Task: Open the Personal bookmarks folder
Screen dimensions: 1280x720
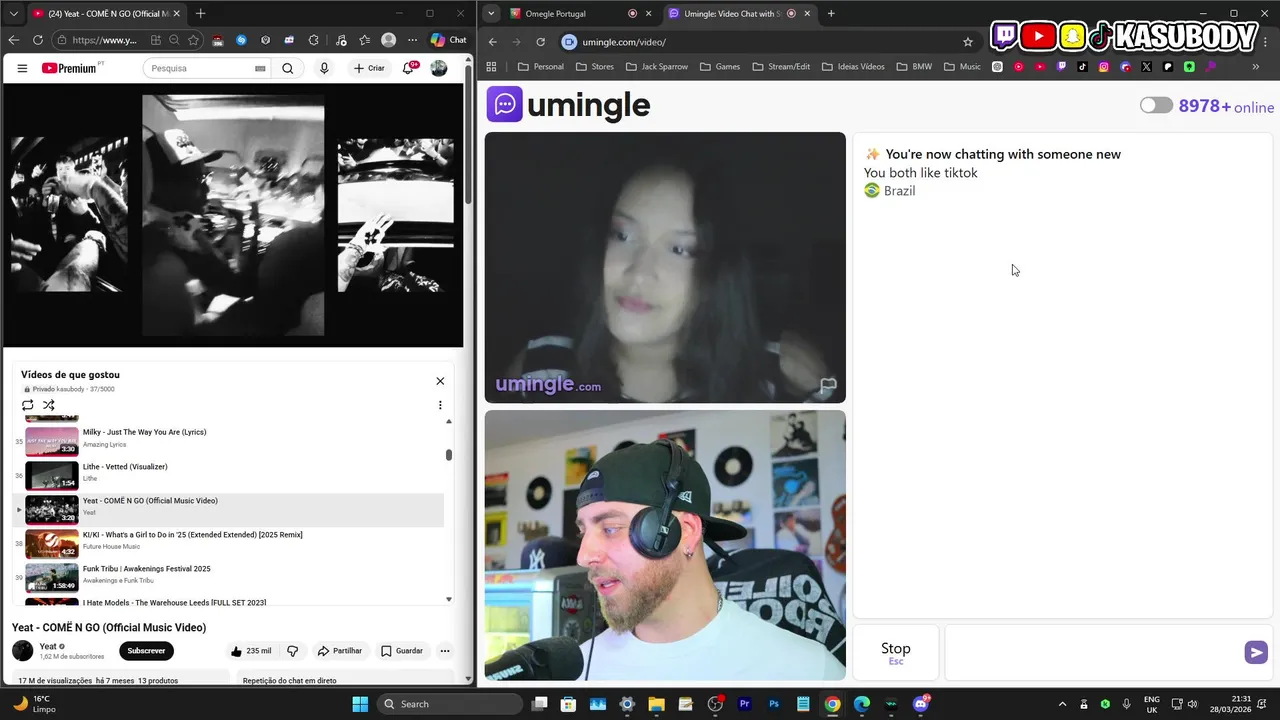Action: (540, 67)
